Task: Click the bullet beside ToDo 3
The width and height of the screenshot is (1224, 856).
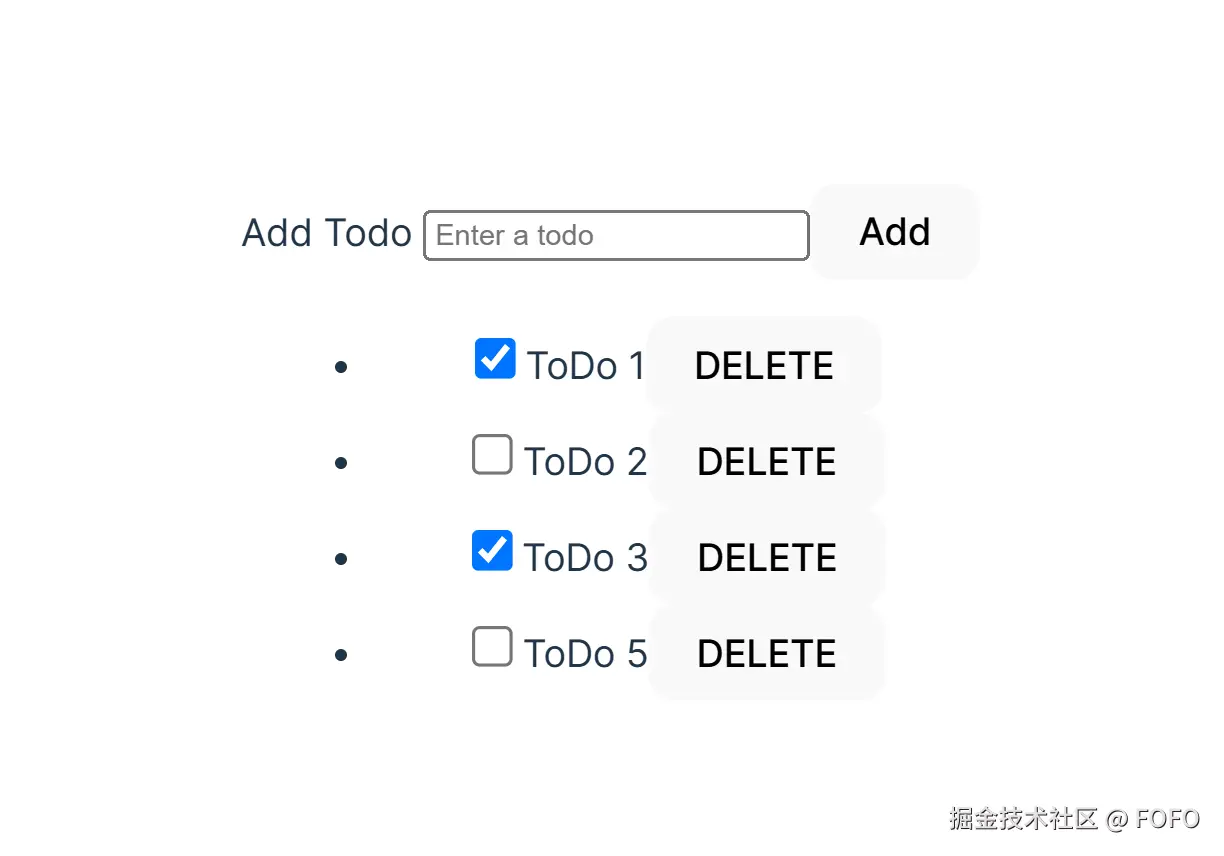Action: point(340,558)
